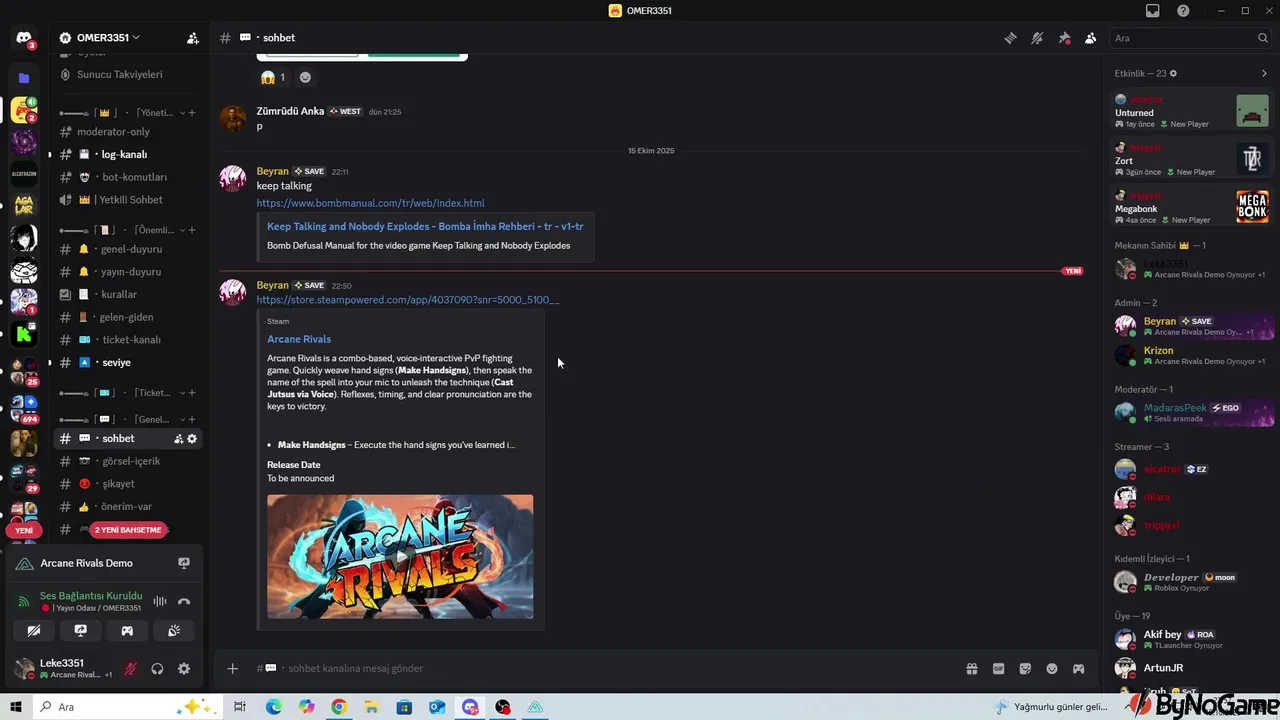
Task: Disconnect from voice with hang-up icon
Action: pyautogui.click(x=184, y=602)
